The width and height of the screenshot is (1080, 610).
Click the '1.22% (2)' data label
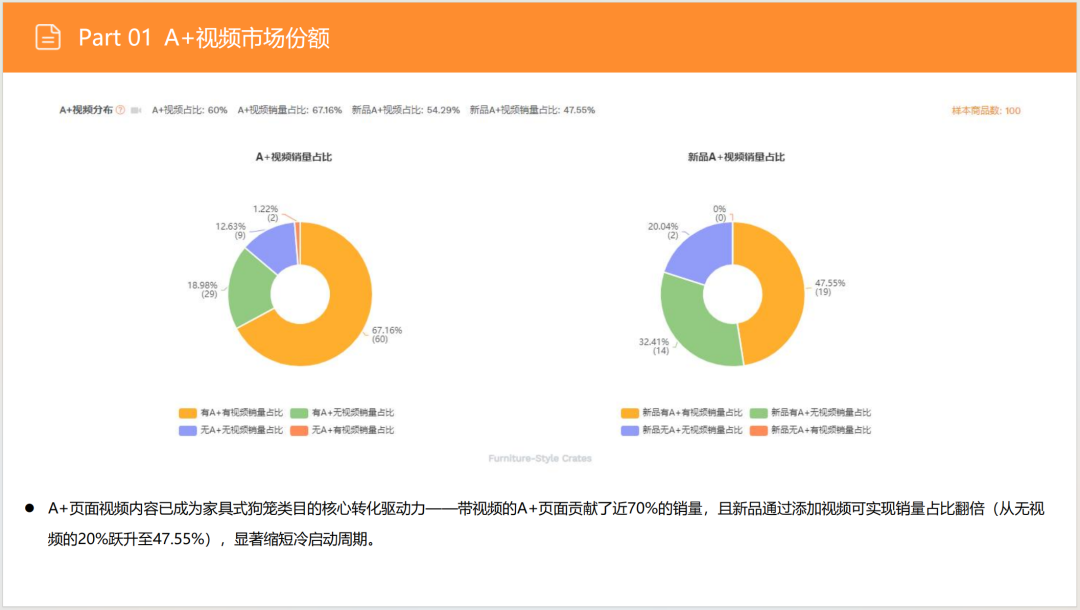266,213
